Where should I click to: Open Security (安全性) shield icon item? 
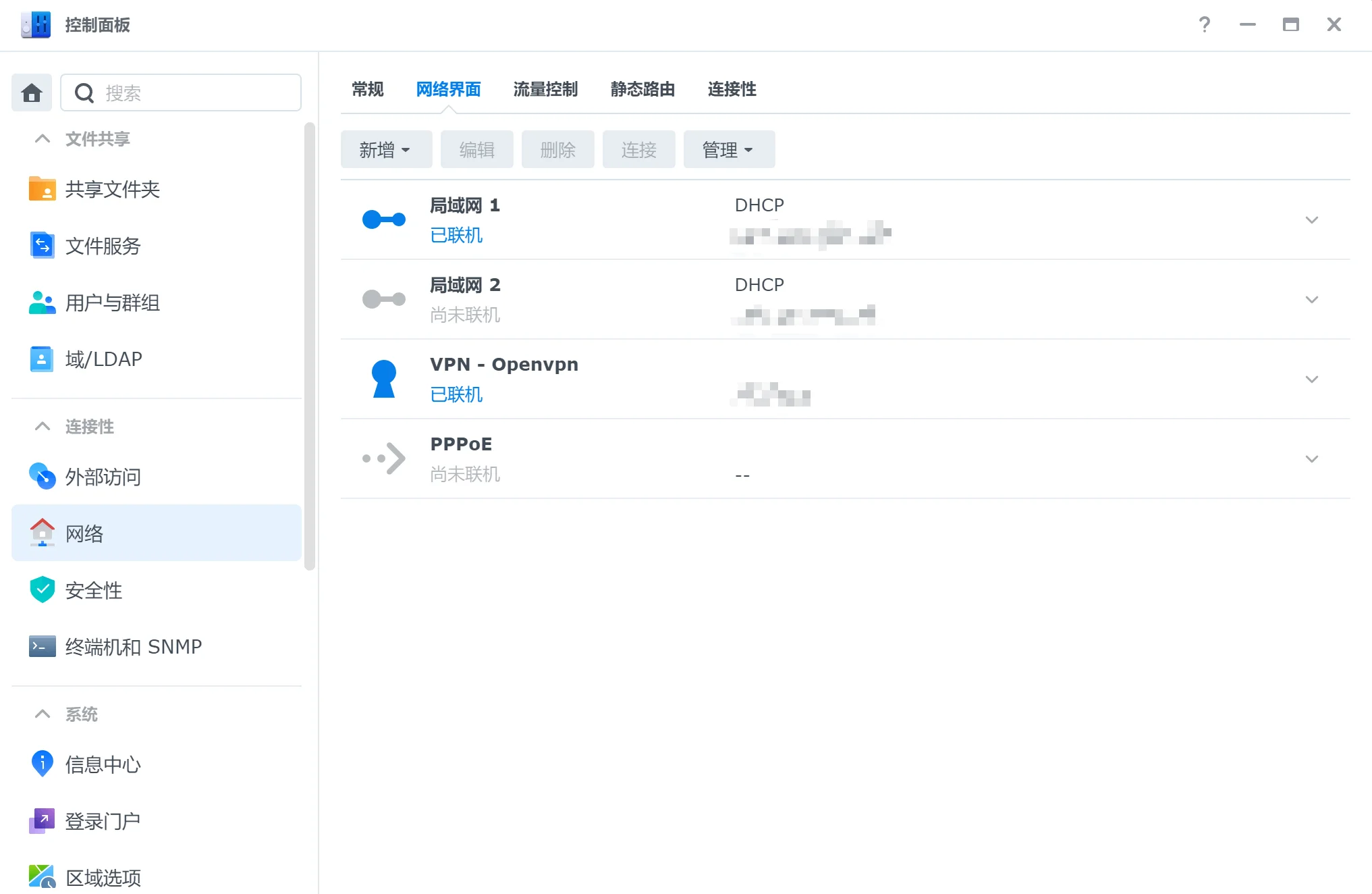click(x=93, y=591)
